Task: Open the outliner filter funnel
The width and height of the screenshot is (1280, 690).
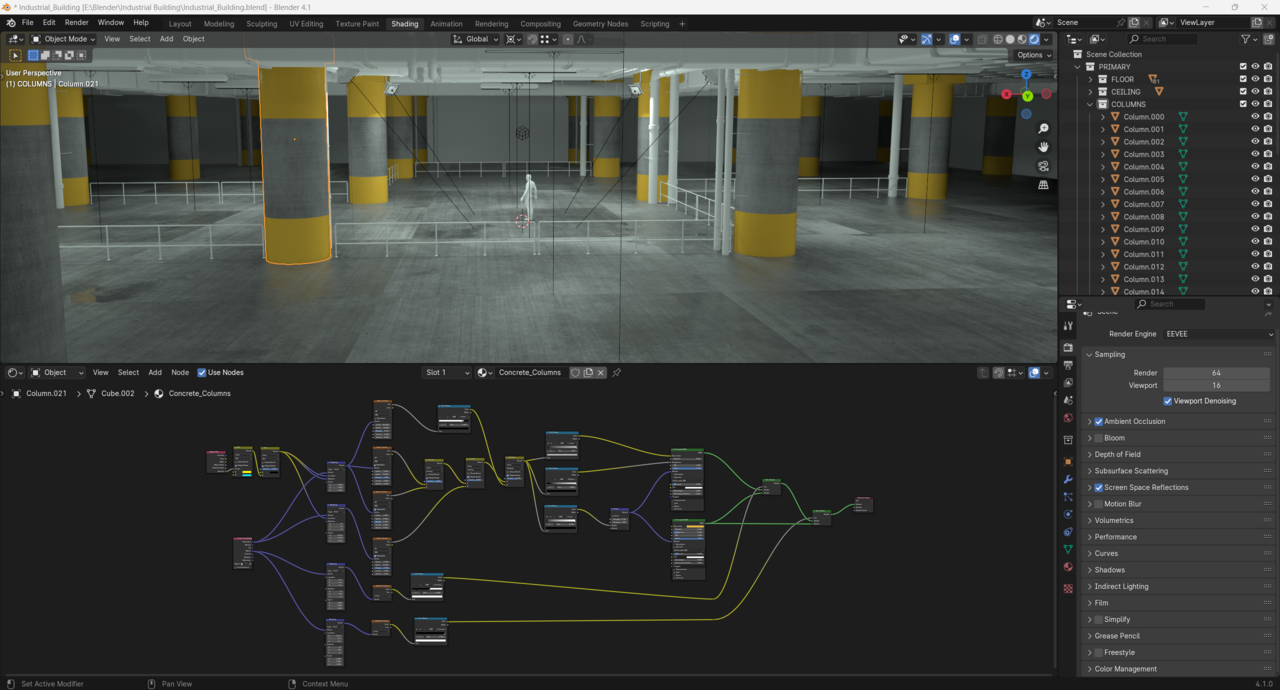Action: coord(1246,39)
